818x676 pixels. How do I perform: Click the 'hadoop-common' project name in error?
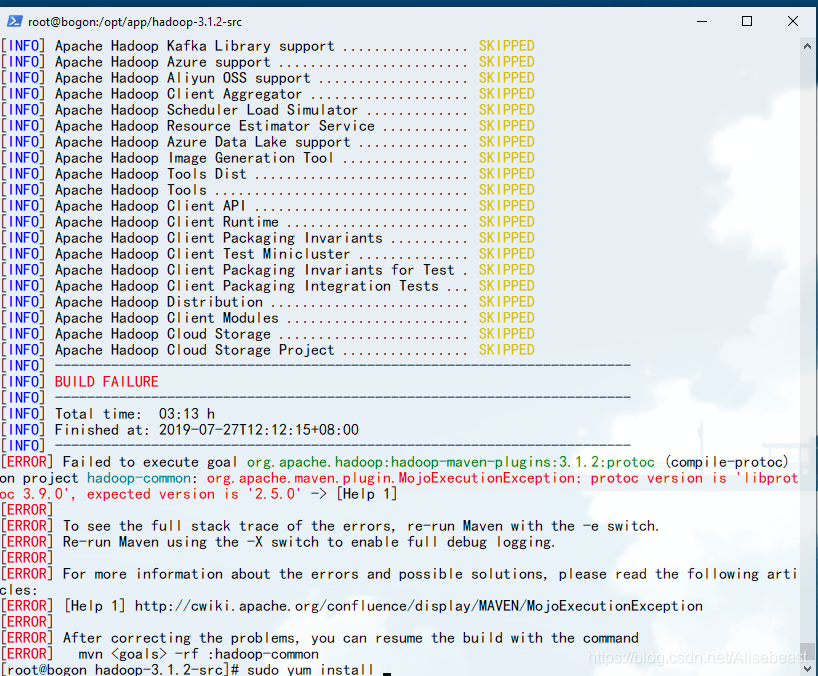(x=139, y=478)
